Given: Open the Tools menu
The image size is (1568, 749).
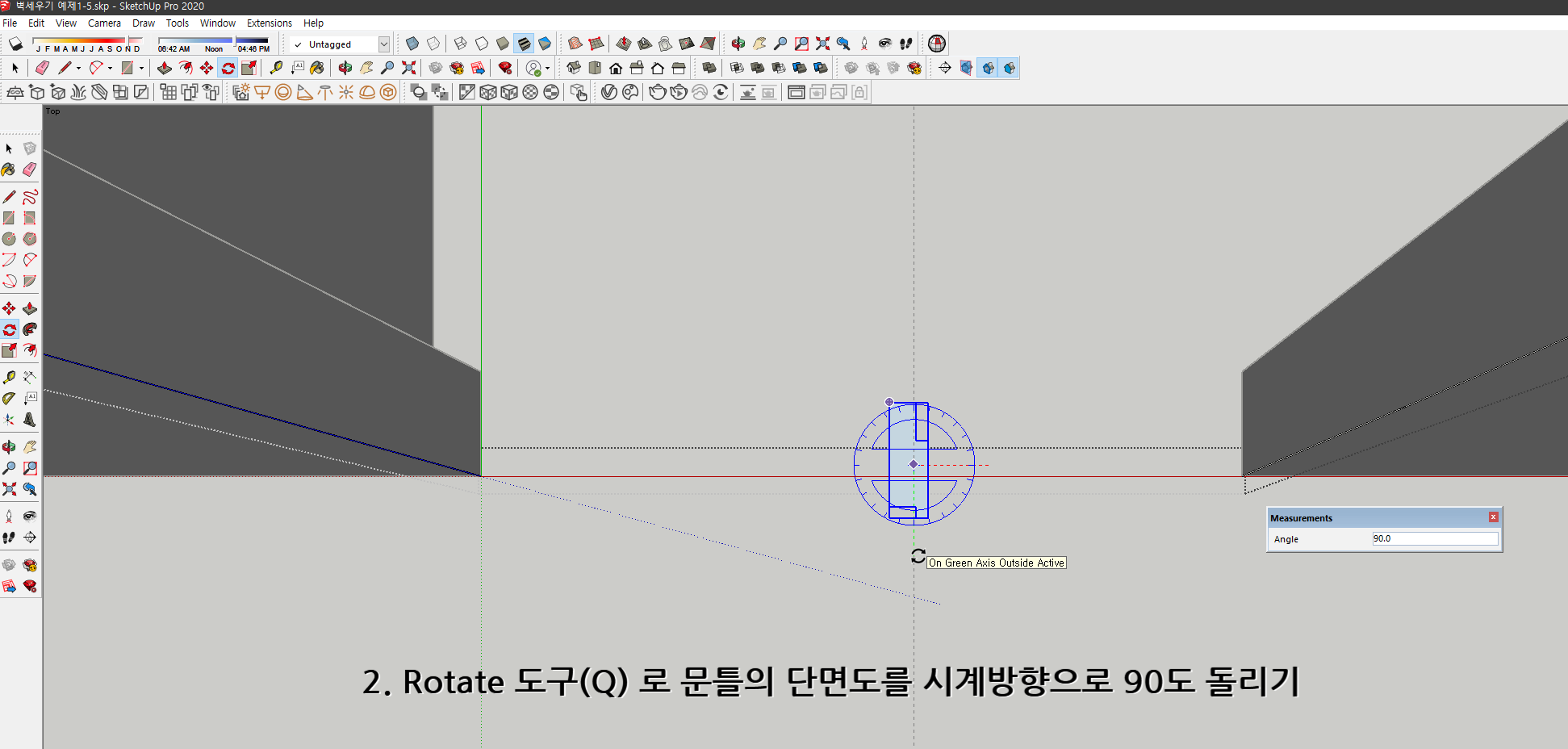Looking at the screenshot, I should (178, 23).
